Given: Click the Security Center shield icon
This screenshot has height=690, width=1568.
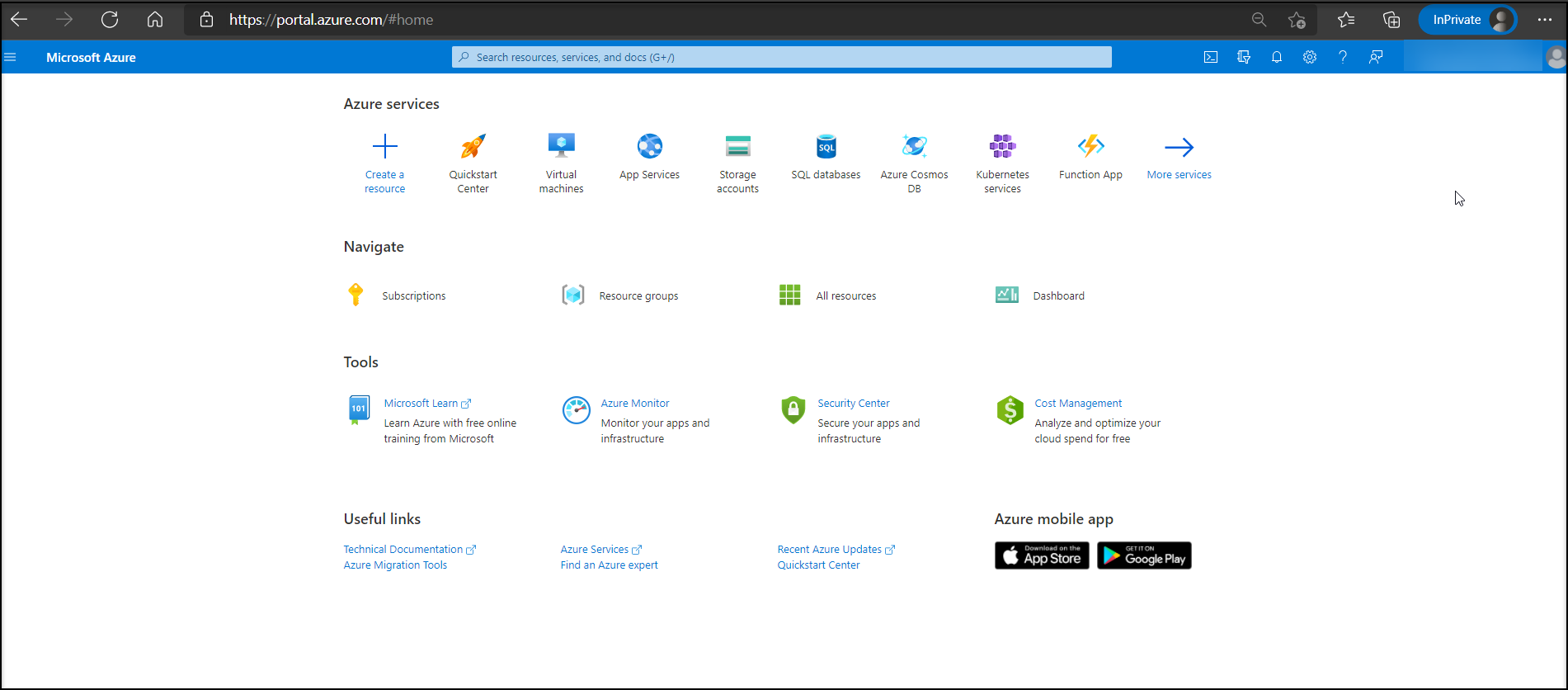Looking at the screenshot, I should click(x=793, y=409).
